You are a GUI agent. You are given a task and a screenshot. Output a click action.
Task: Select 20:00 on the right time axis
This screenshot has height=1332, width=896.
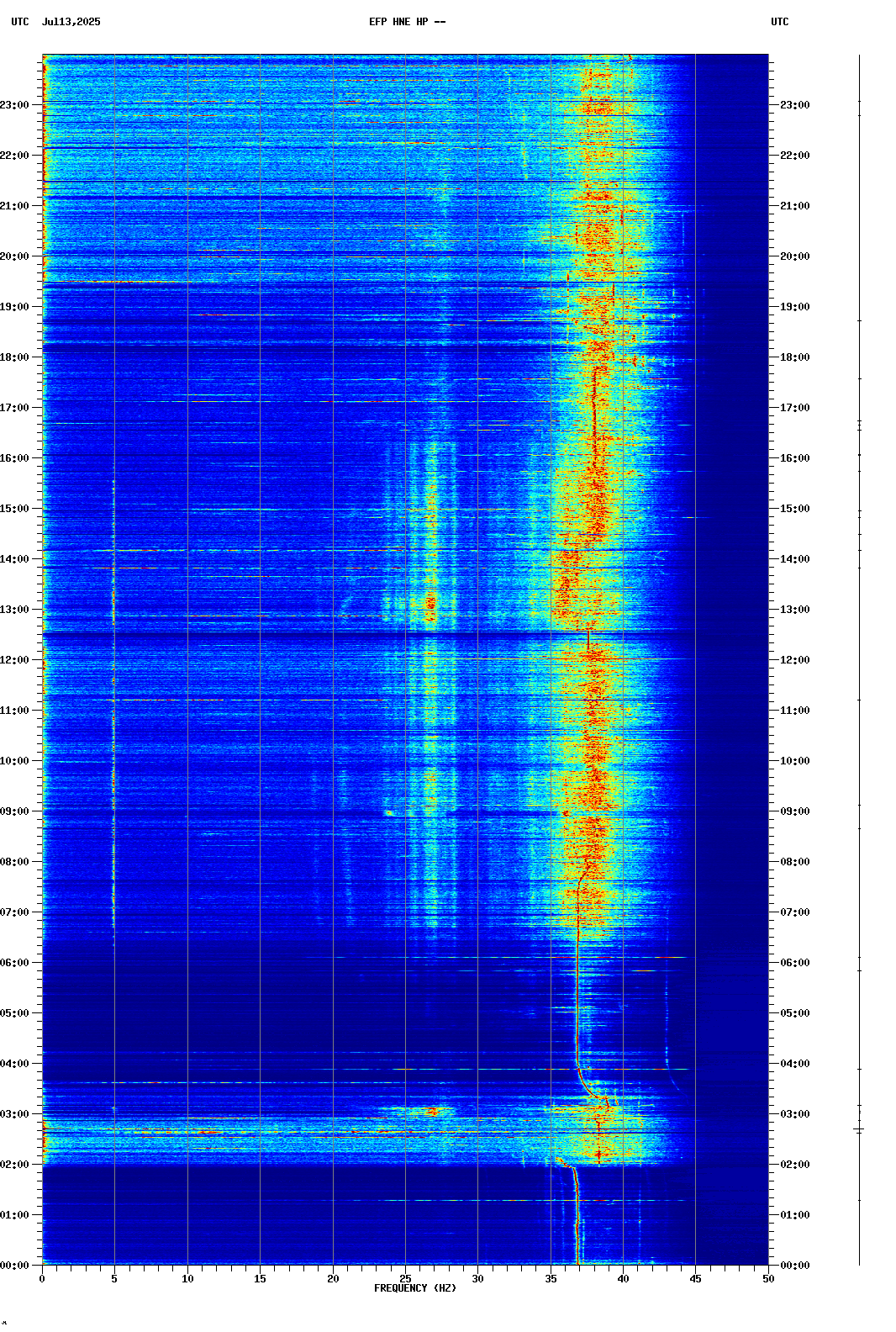tap(795, 256)
